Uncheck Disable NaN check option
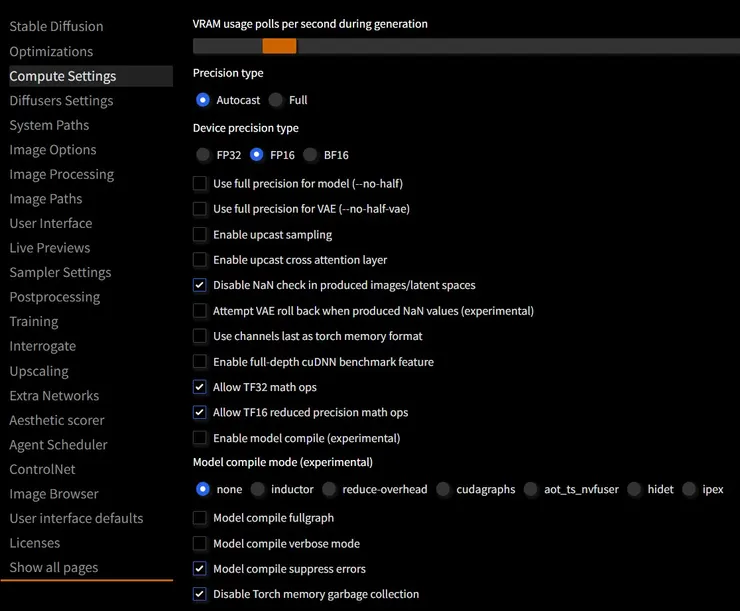 point(200,285)
